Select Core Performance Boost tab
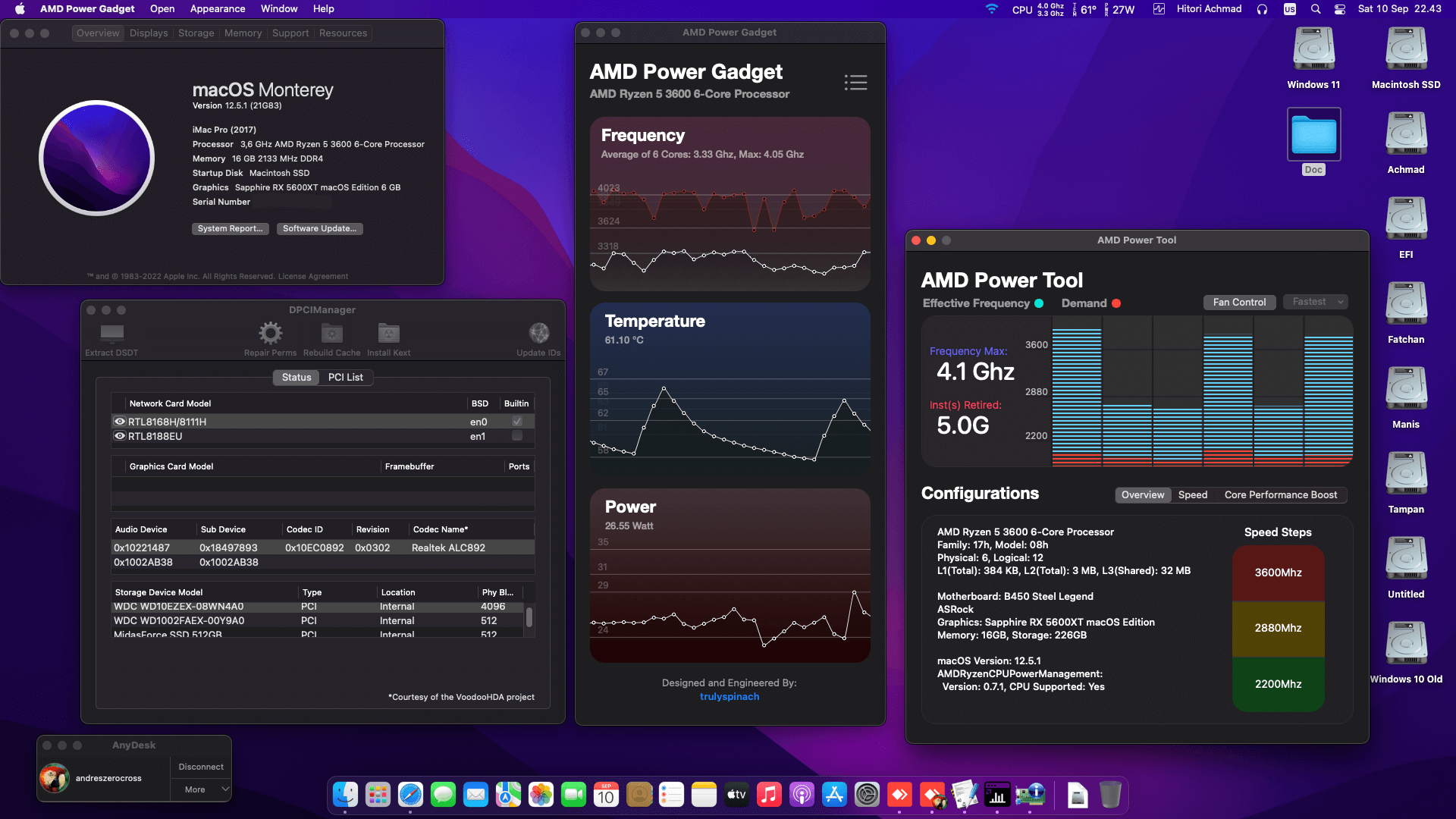This screenshot has width=1456, height=819. click(x=1280, y=495)
